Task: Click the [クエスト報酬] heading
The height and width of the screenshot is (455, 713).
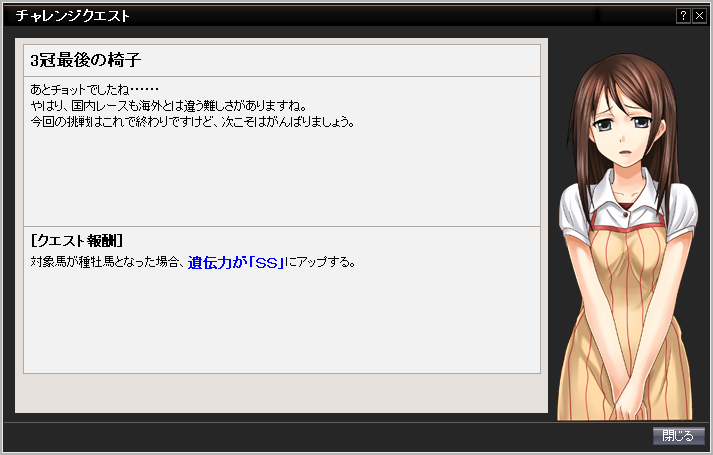Action: tap(77, 240)
